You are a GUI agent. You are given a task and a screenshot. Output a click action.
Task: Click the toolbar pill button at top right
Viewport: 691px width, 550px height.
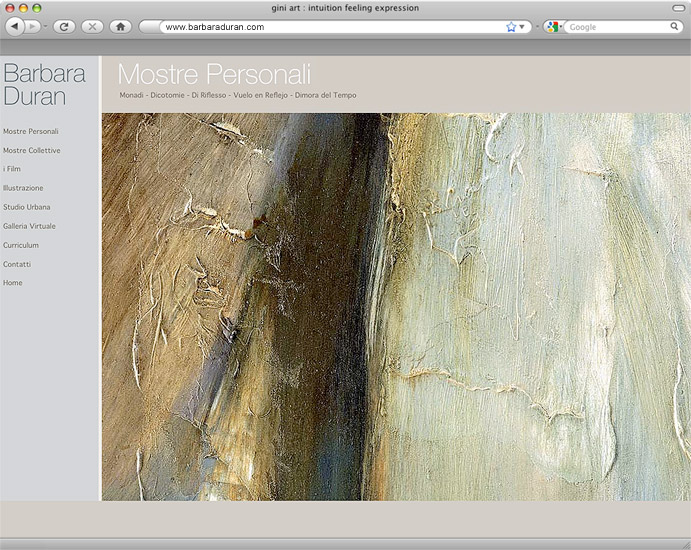[678, 8]
